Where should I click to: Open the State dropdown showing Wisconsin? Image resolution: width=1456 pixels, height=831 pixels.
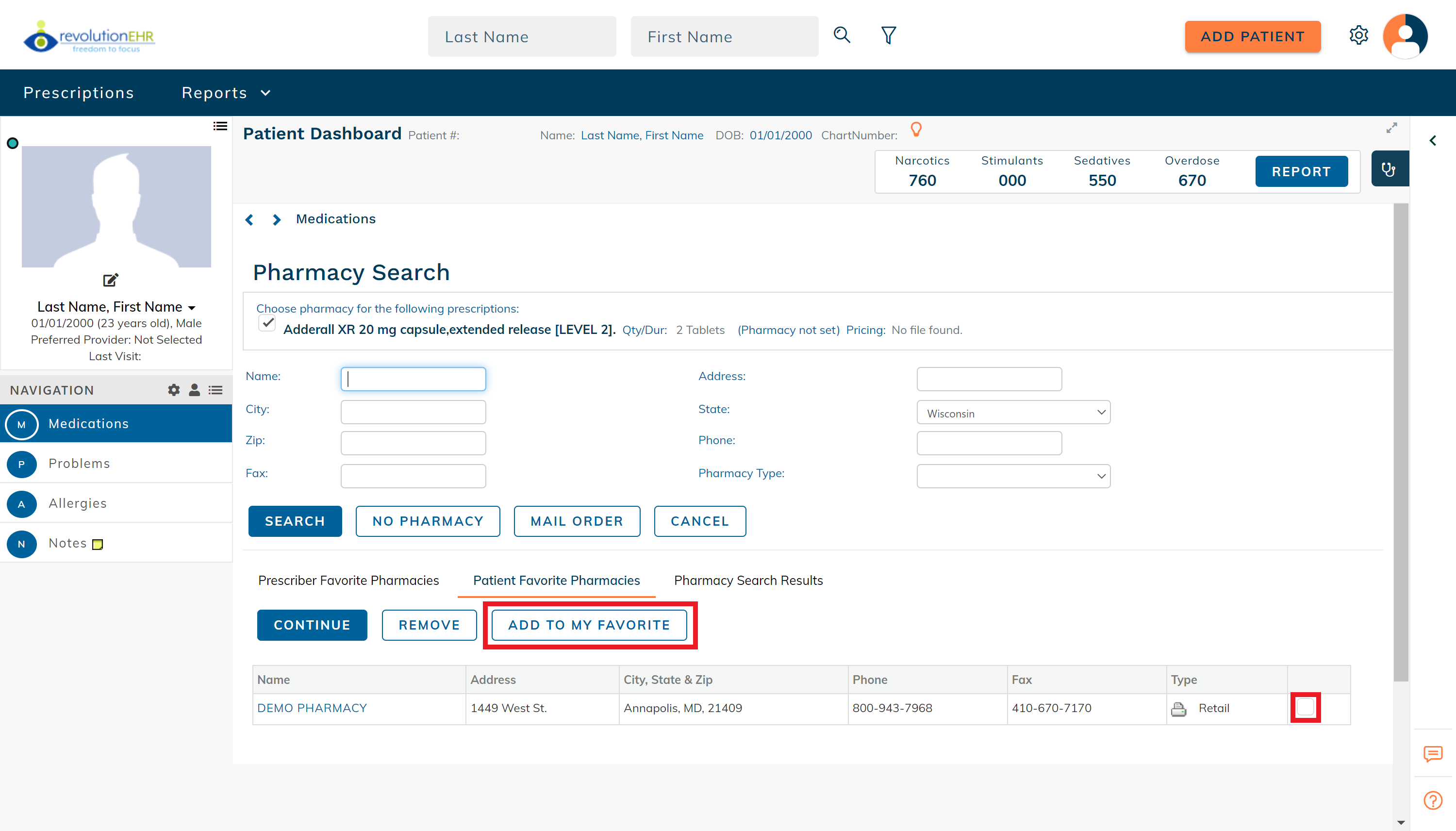(x=1013, y=413)
